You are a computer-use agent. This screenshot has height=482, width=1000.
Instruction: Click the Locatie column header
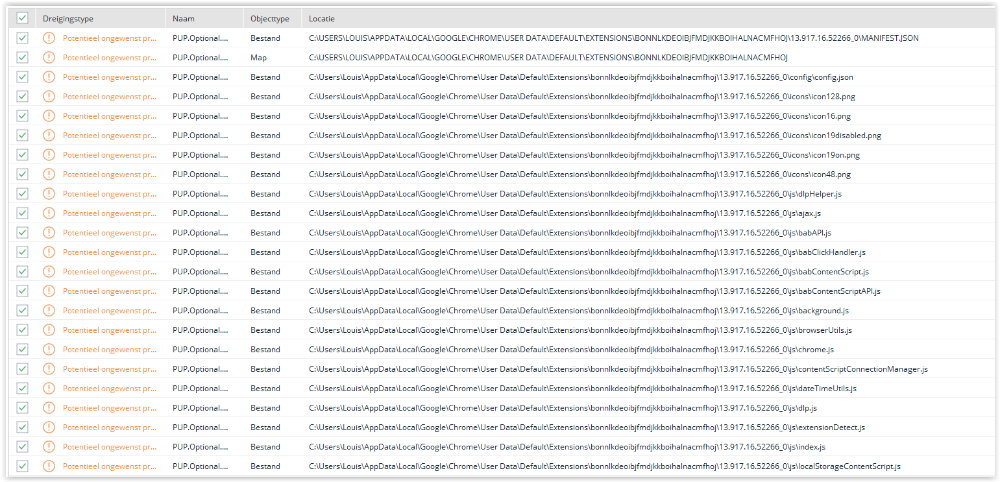323,19
